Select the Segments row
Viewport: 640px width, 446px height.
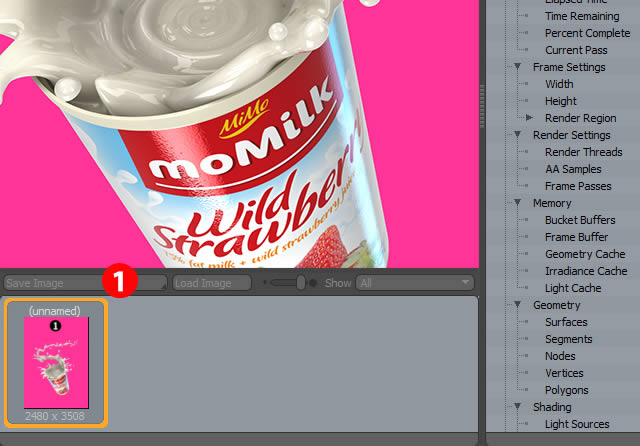pos(569,339)
